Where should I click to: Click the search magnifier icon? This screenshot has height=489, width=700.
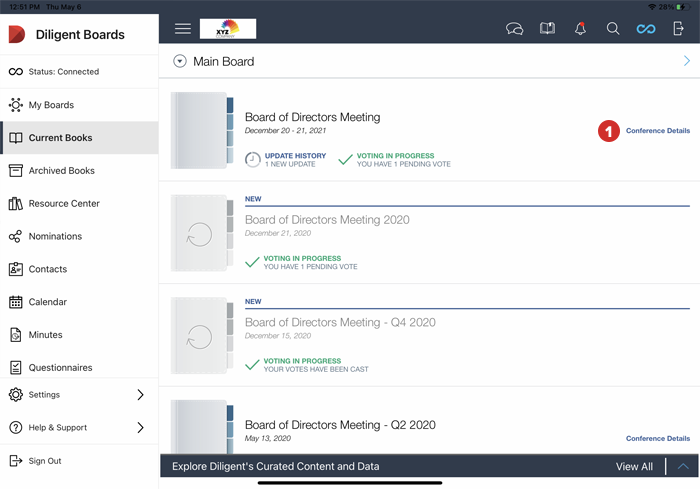[x=613, y=29]
